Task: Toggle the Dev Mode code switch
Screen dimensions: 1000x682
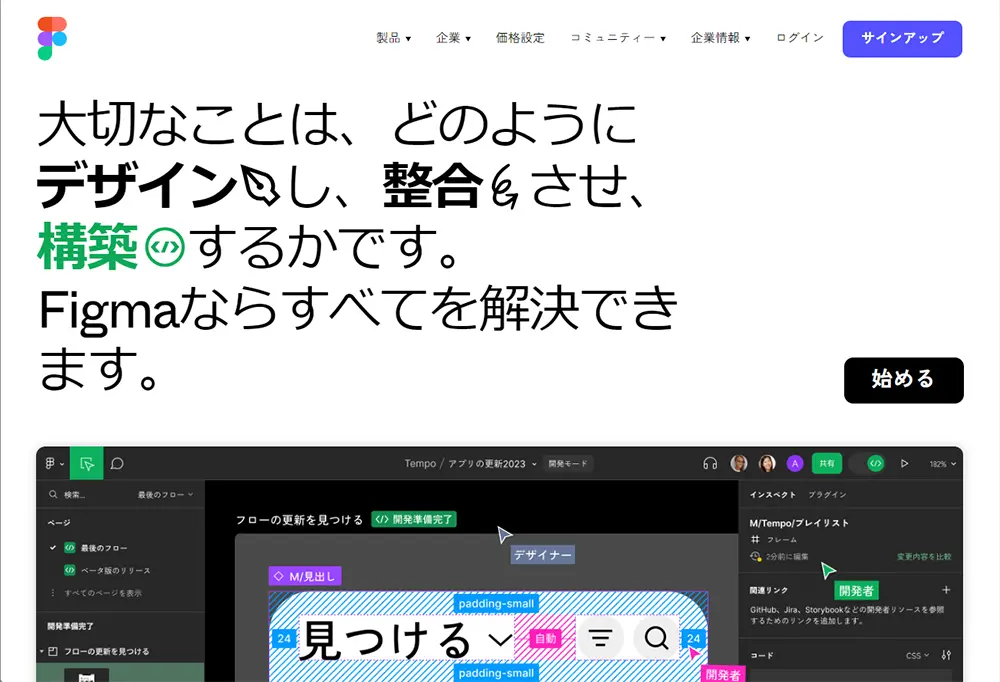Action: coord(867,464)
